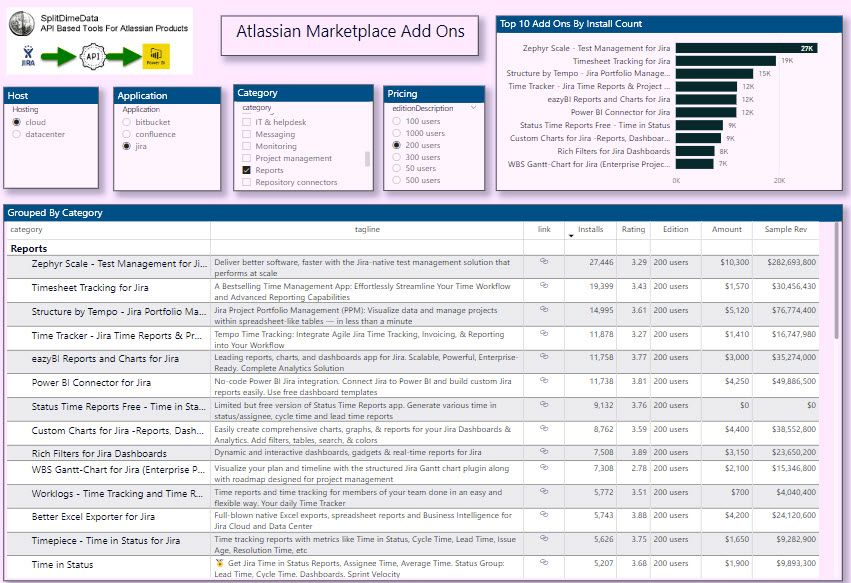Open link icon for Status Time Reports Free
This screenshot has height=583, width=851.
coord(544,404)
